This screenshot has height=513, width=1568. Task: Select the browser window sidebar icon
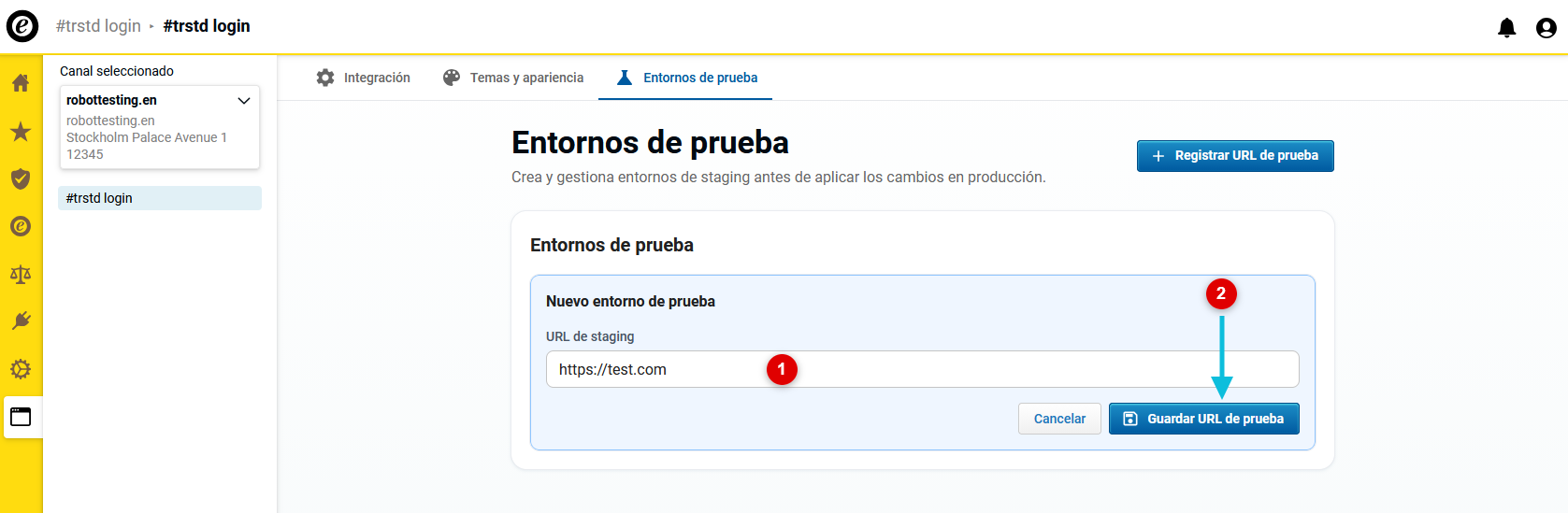click(21, 417)
